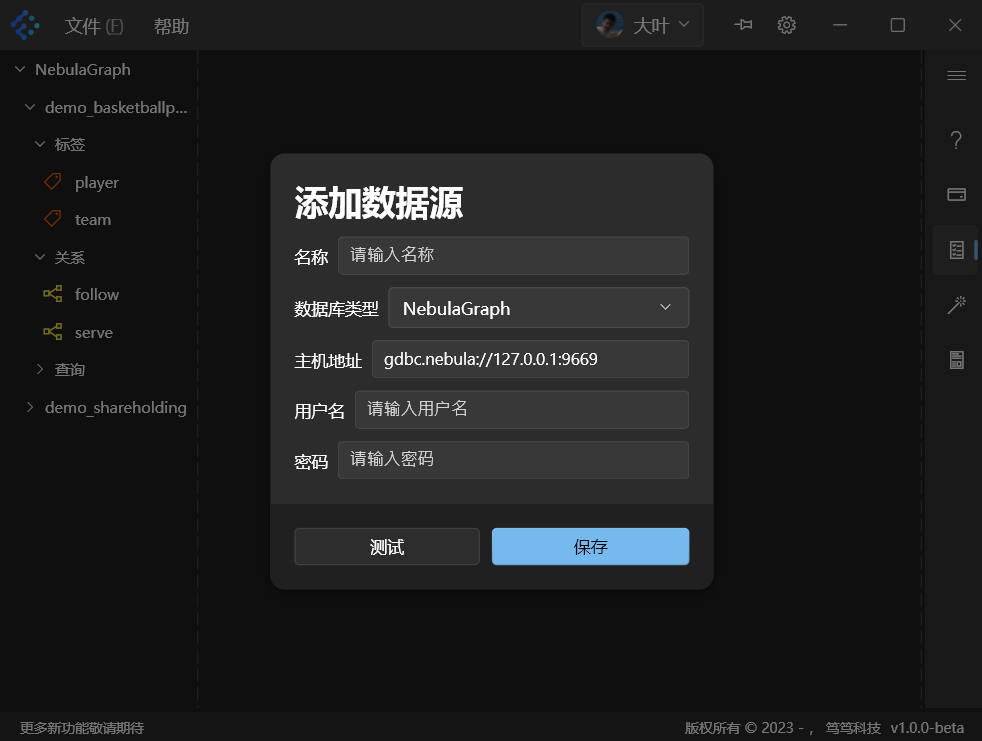This screenshot has height=741, width=982.
Task: Collapse the NebulaGraph root node
Action: 20,69
